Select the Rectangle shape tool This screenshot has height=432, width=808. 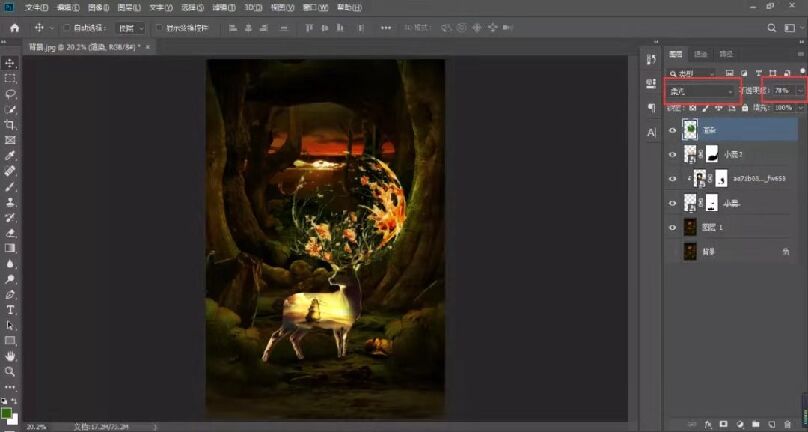(10, 341)
